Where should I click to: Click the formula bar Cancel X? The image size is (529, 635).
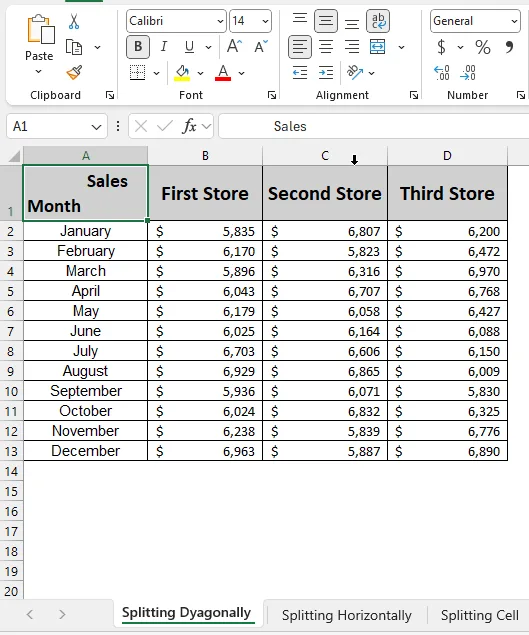(141, 126)
